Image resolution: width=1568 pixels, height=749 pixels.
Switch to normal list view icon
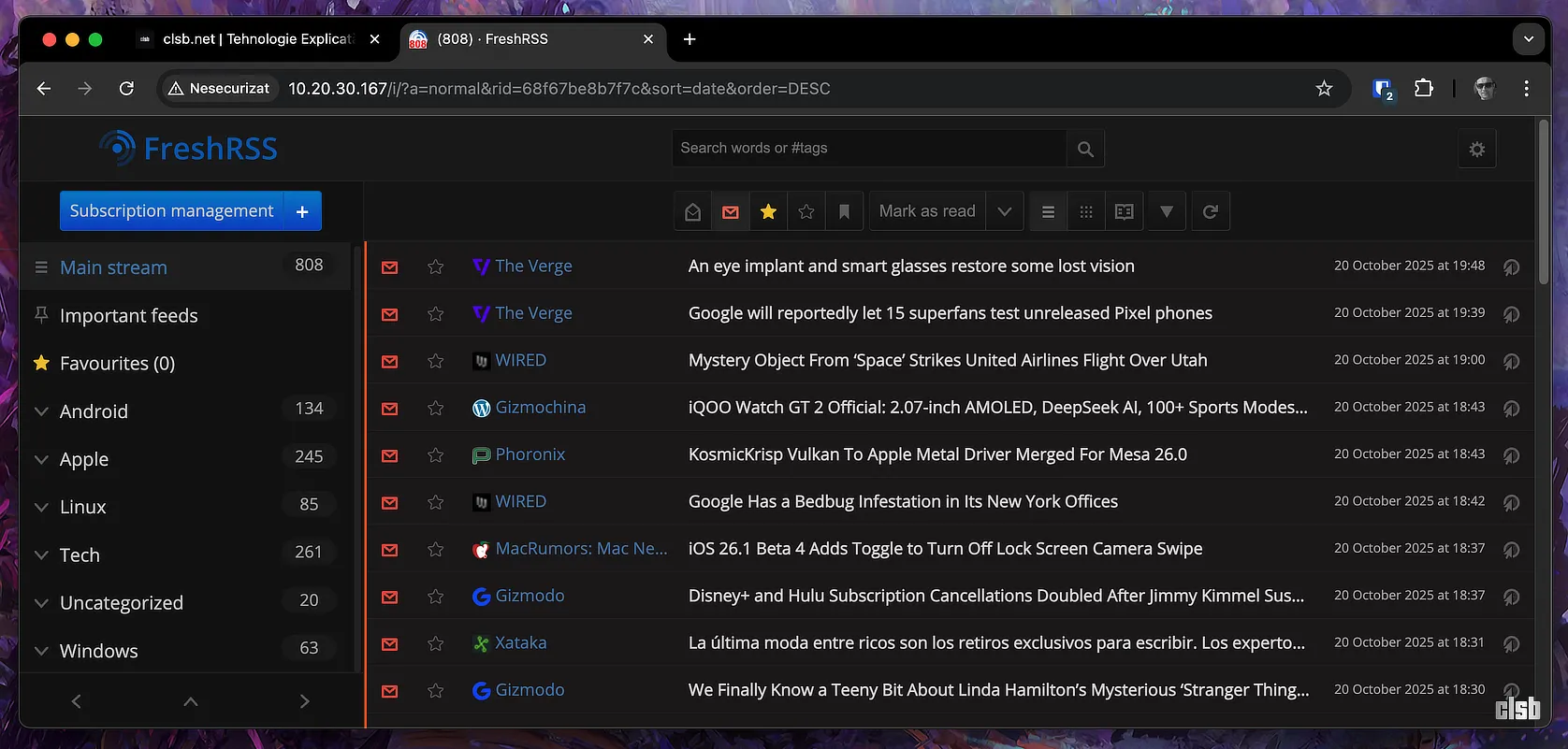(x=1048, y=211)
